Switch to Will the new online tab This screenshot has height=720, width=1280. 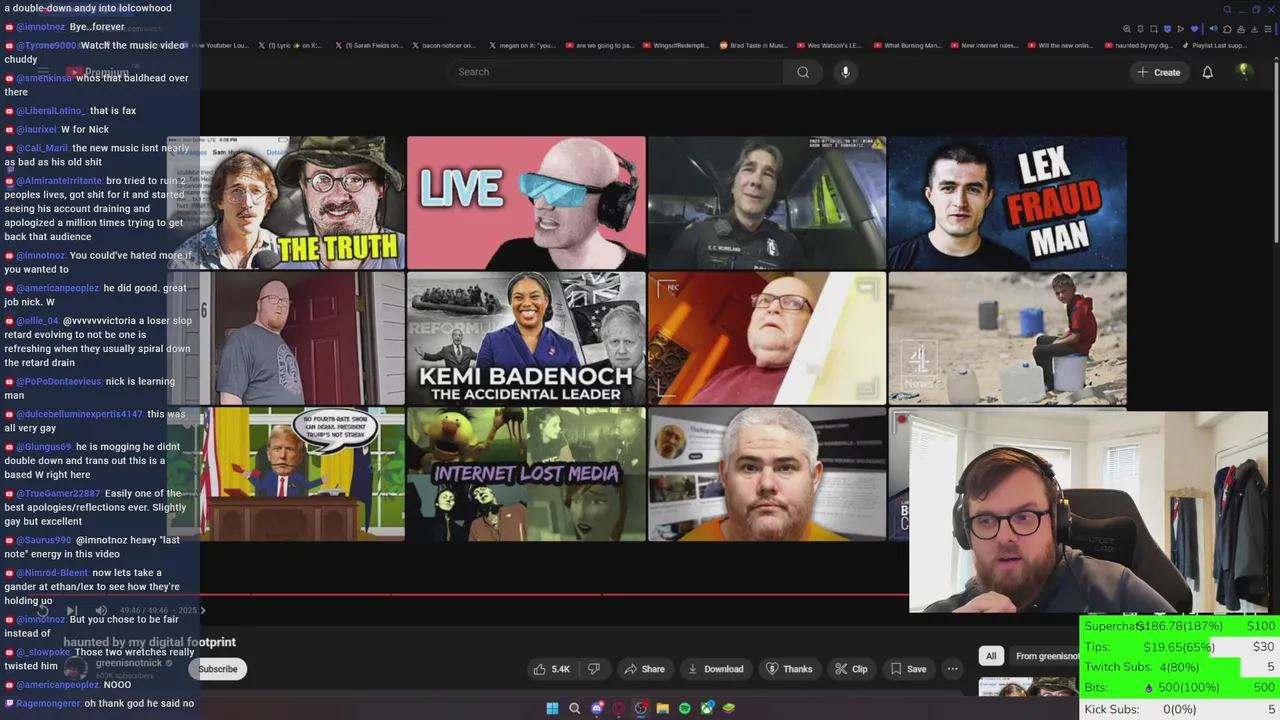[x=1059, y=45]
